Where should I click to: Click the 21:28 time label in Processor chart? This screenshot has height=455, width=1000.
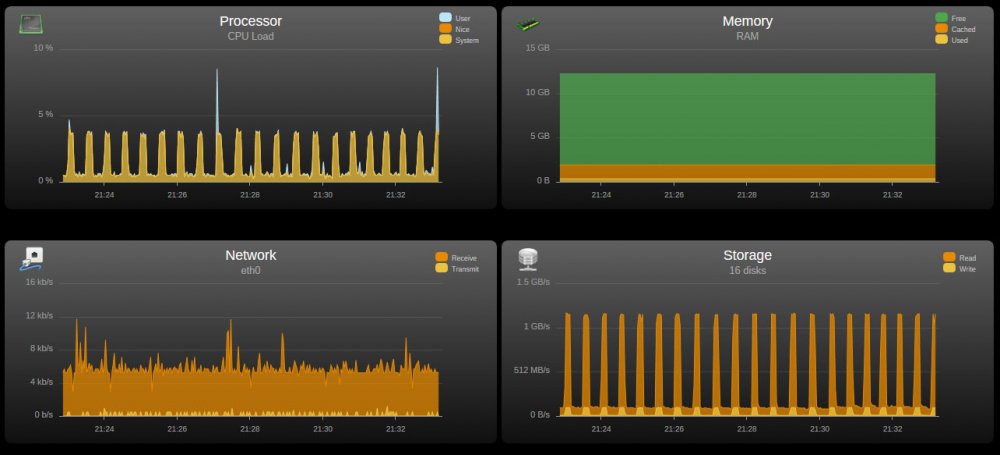click(250, 195)
